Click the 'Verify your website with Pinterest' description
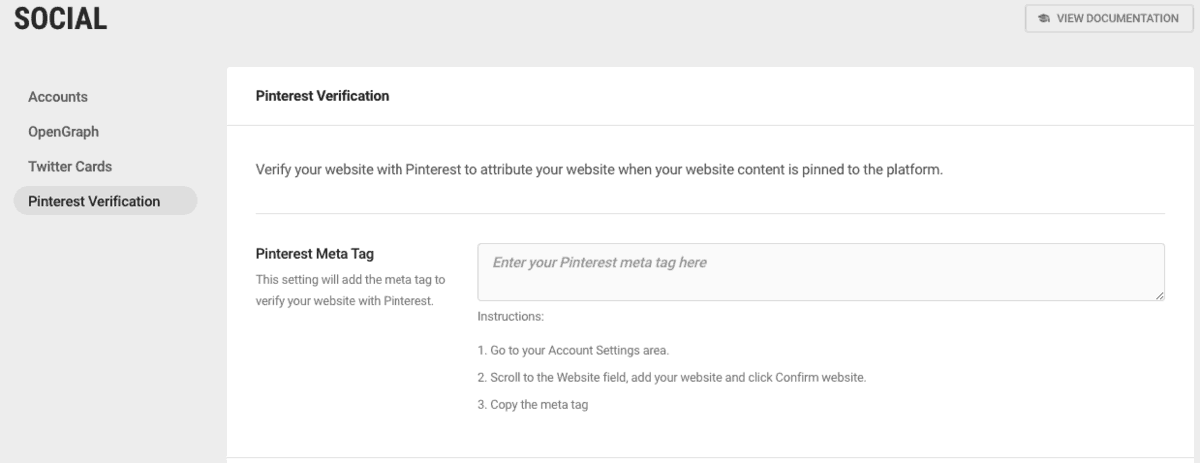Viewport: 1200px width, 463px height. tap(601, 170)
